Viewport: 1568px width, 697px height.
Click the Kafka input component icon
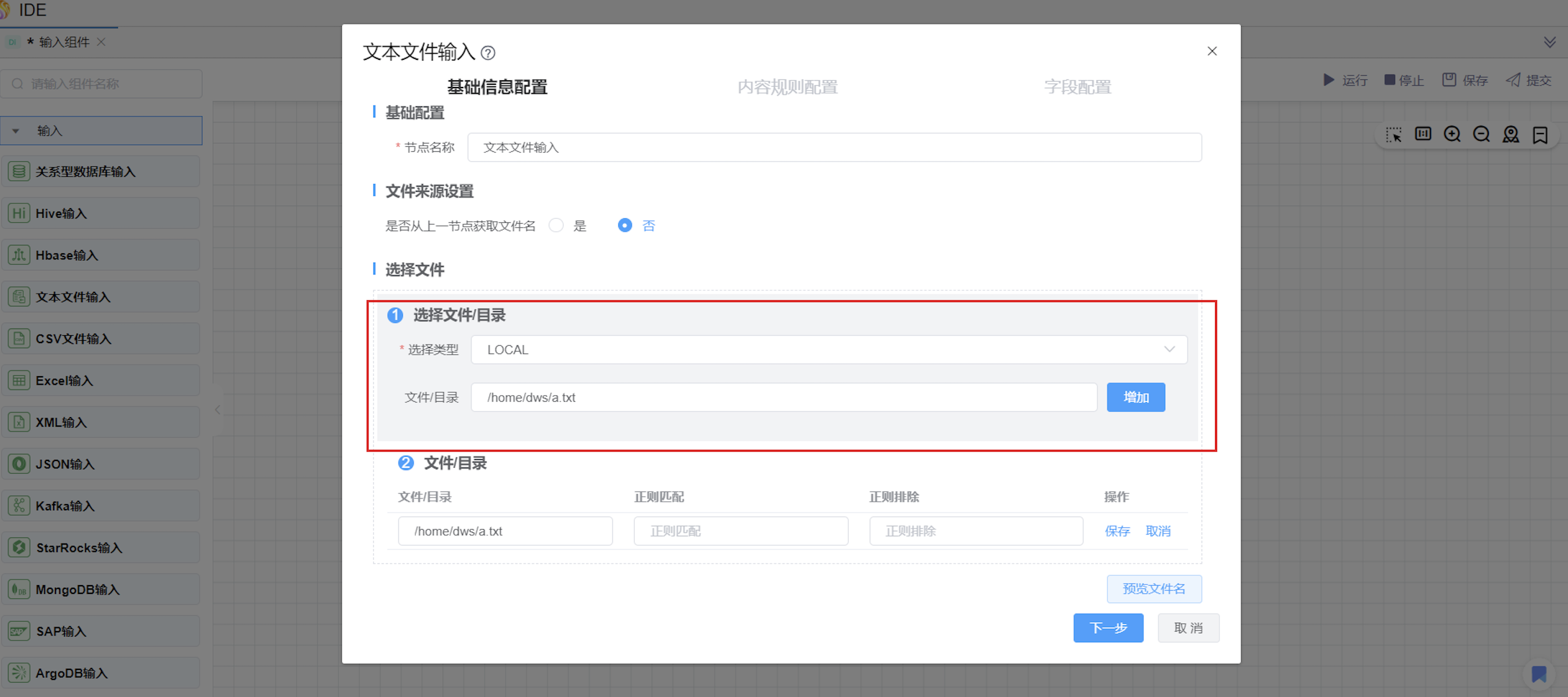(19, 505)
